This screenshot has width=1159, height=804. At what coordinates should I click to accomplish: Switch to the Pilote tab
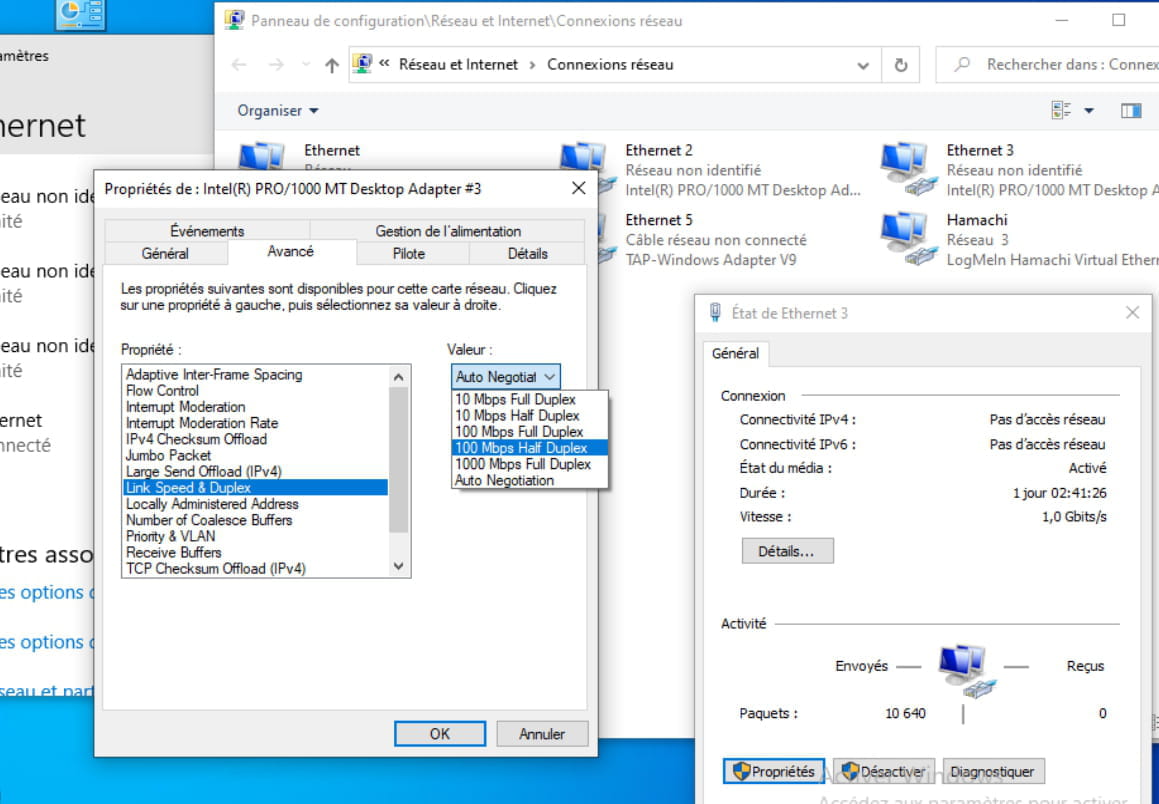pos(409,253)
